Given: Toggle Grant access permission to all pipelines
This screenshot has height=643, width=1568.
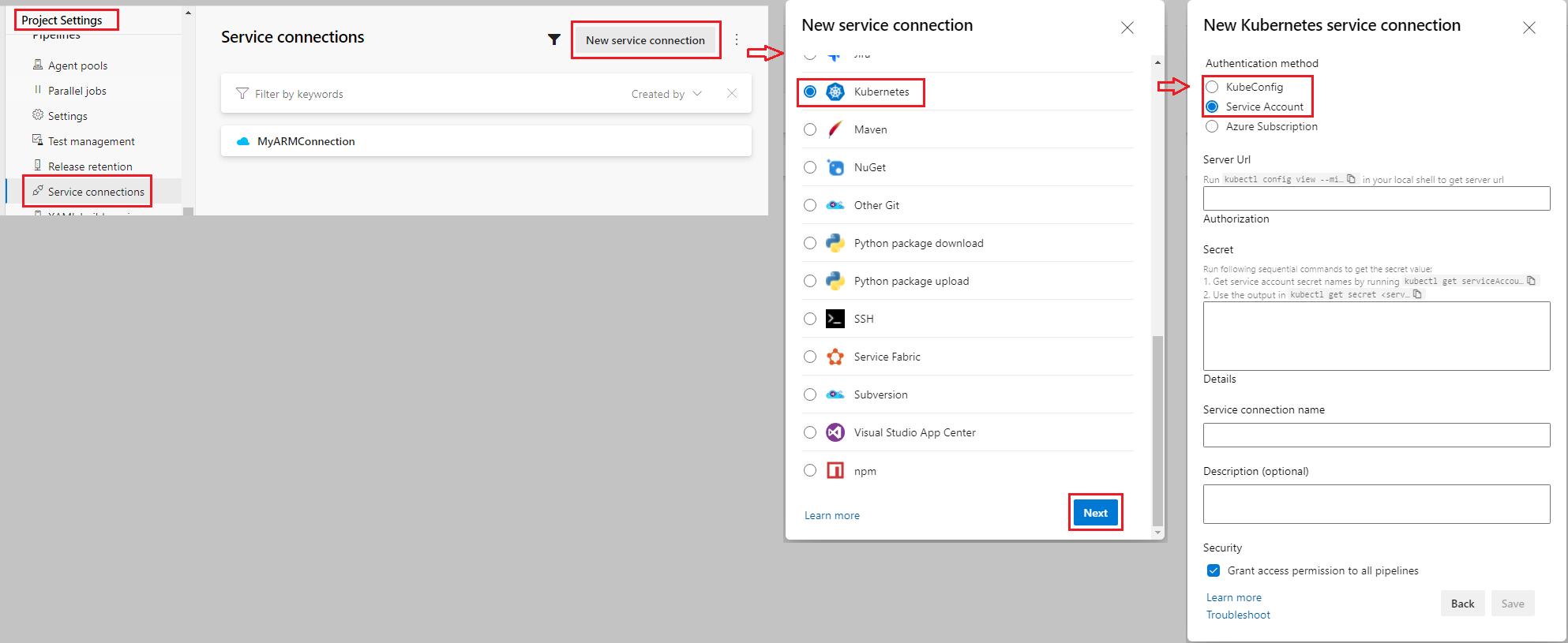Looking at the screenshot, I should pos(1214,570).
